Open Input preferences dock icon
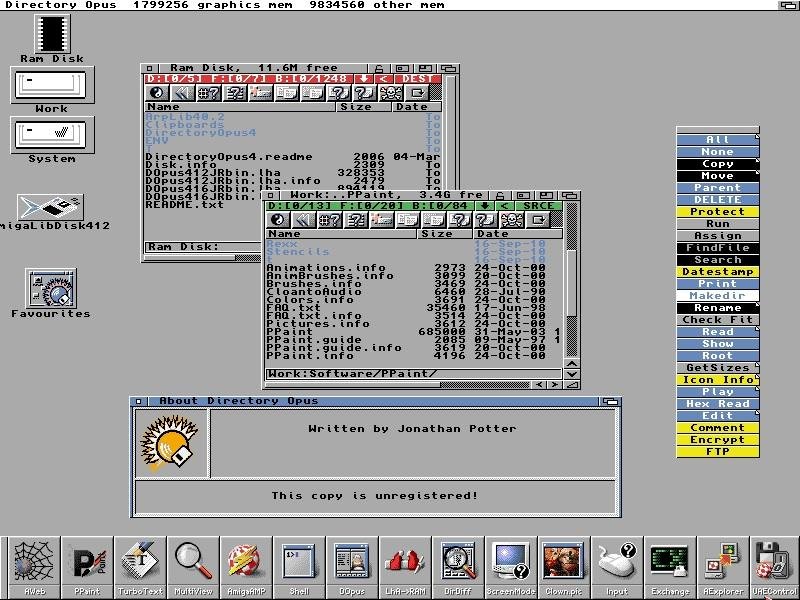 [617, 567]
